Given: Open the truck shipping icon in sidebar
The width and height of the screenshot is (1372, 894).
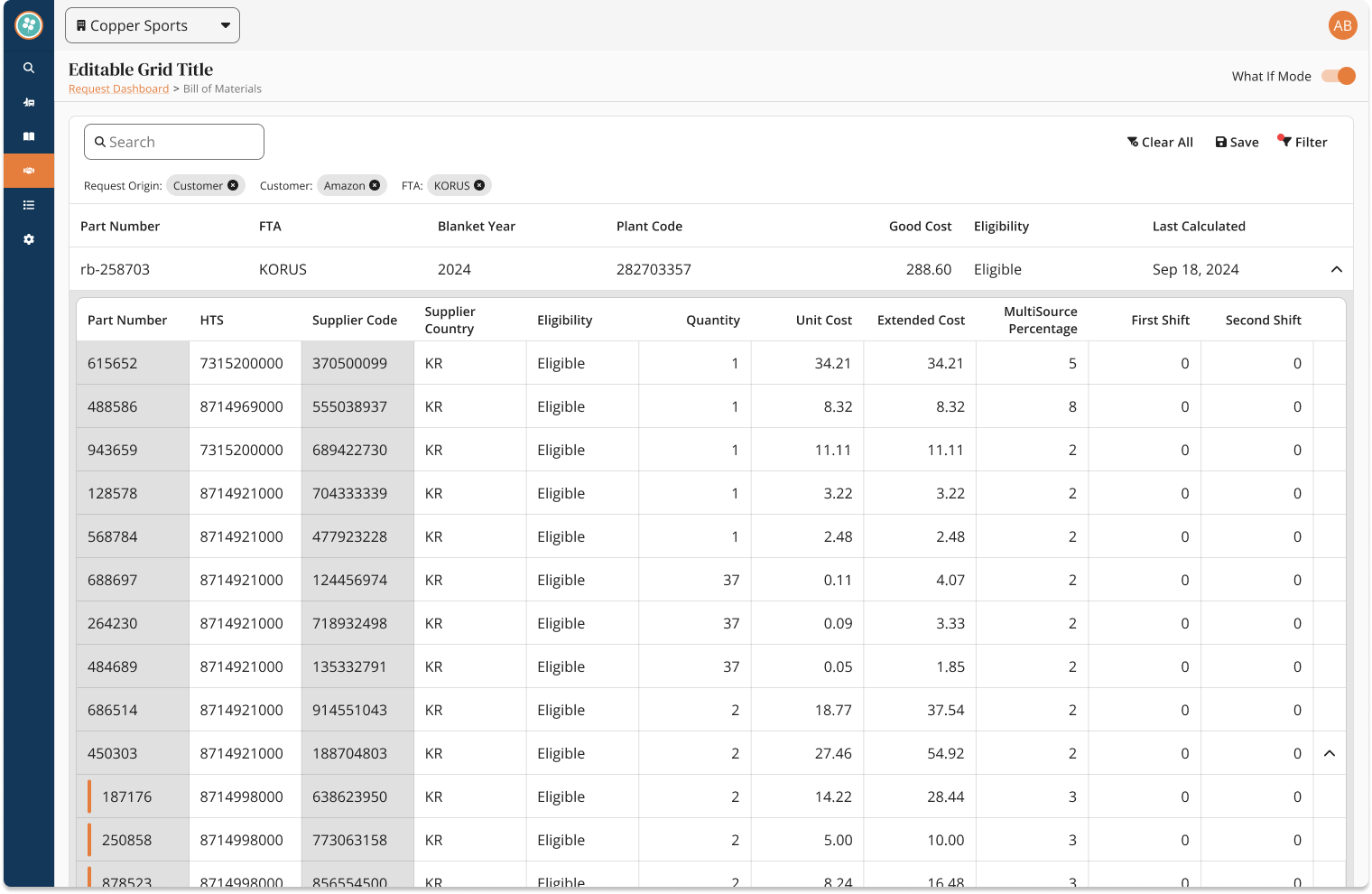Looking at the screenshot, I should point(29,102).
